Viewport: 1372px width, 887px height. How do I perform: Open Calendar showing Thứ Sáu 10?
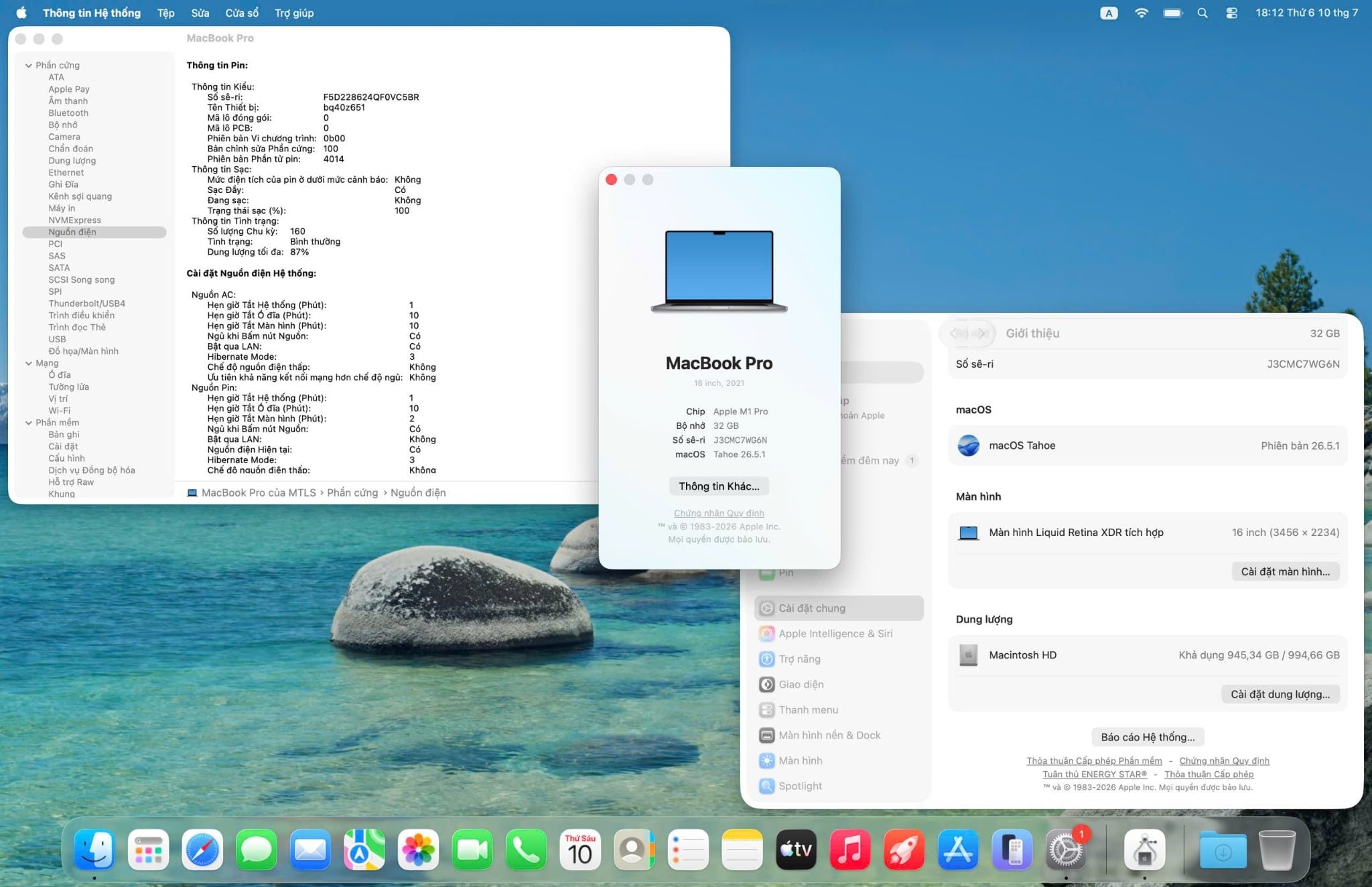[580, 849]
